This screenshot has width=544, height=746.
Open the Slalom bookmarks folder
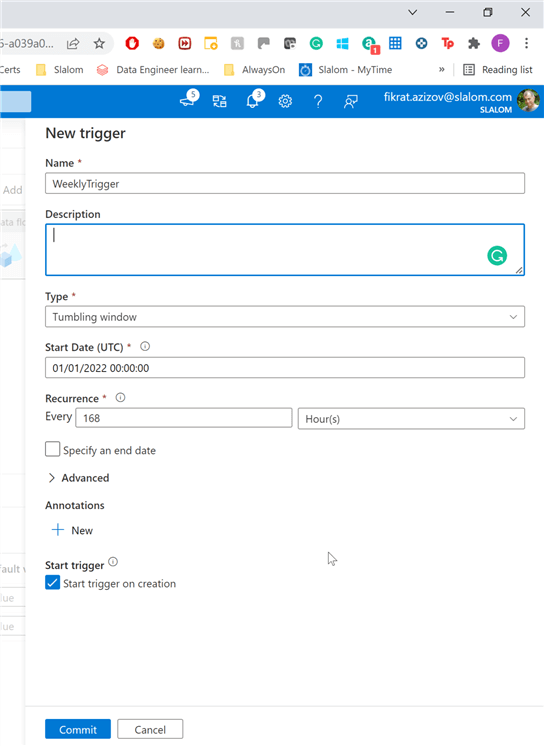(60, 70)
